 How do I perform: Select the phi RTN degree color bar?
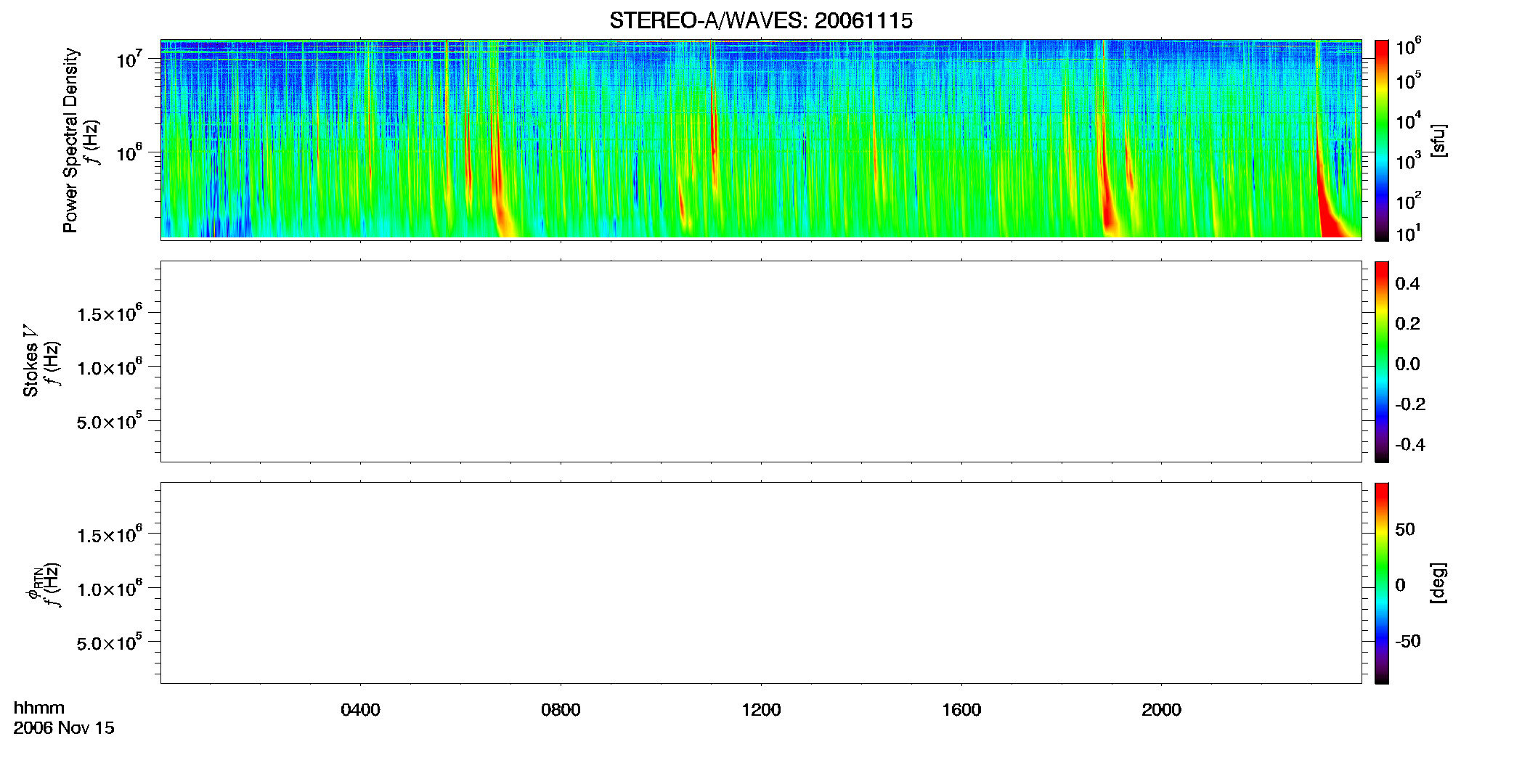point(1381,583)
